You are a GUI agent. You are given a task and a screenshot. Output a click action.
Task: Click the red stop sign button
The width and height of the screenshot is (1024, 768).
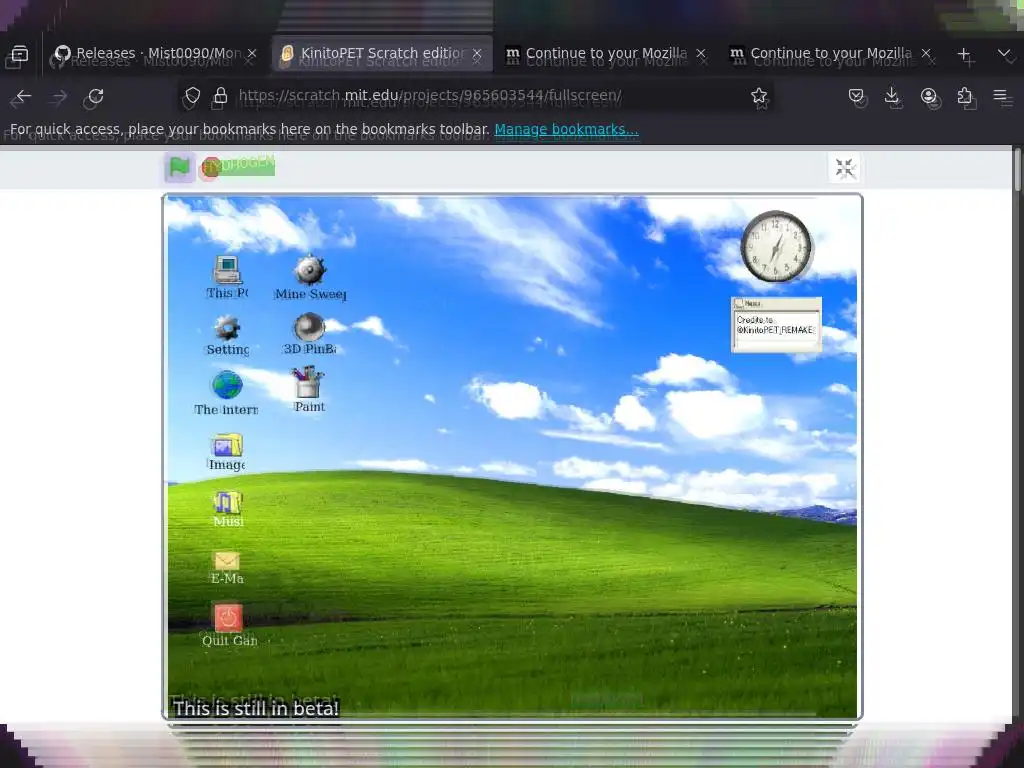click(x=211, y=168)
